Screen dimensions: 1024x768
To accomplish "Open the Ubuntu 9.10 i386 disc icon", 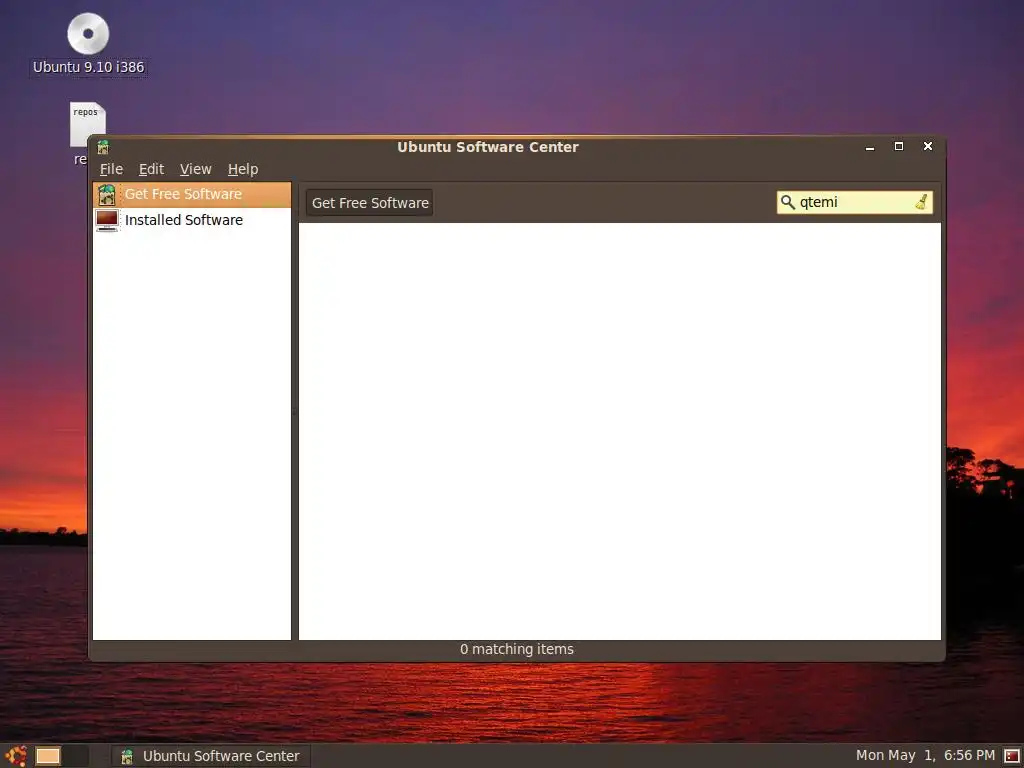I will coord(88,33).
